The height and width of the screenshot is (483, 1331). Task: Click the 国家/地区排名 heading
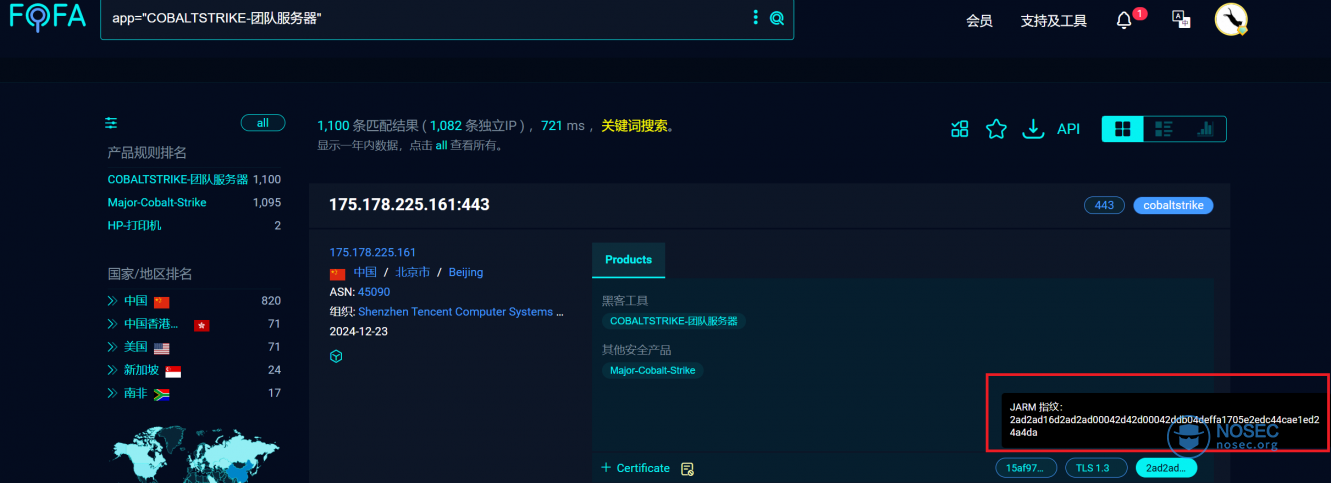tap(150, 274)
